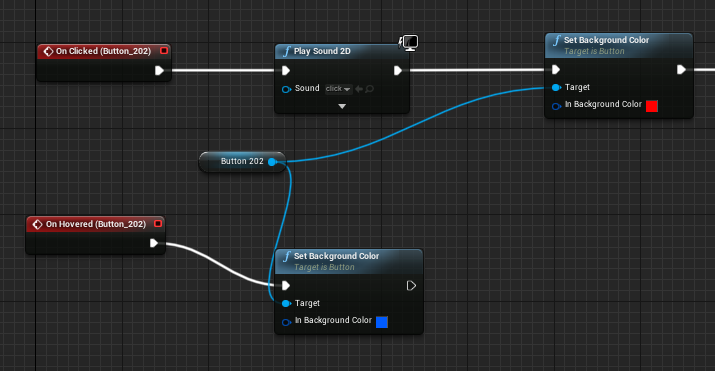715x371 pixels.
Task: Click the event diamond icon on On Hovered node
Action: 38,224
